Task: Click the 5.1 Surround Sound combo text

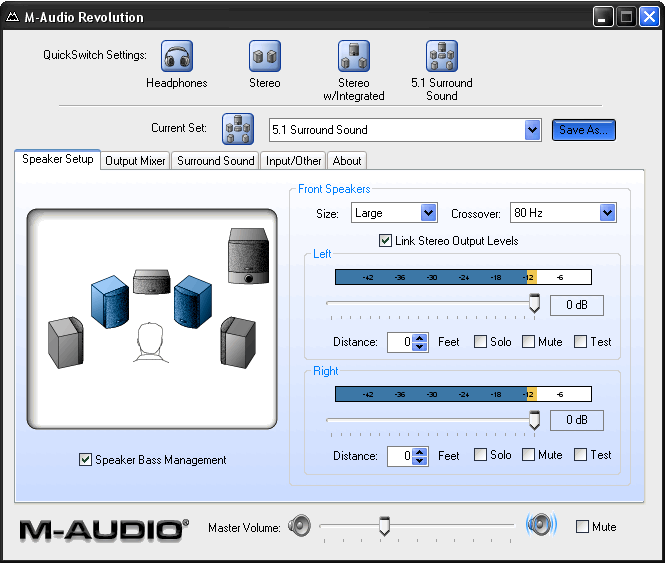Action: pos(320,130)
